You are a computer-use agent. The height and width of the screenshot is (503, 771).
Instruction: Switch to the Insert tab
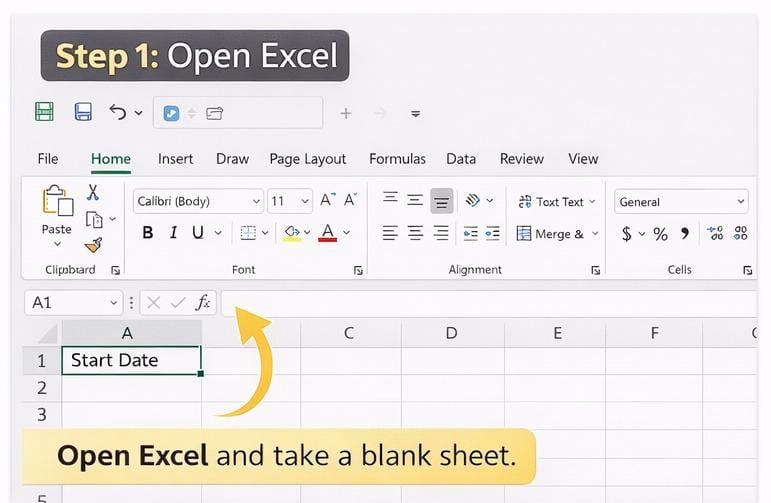pyautogui.click(x=175, y=159)
